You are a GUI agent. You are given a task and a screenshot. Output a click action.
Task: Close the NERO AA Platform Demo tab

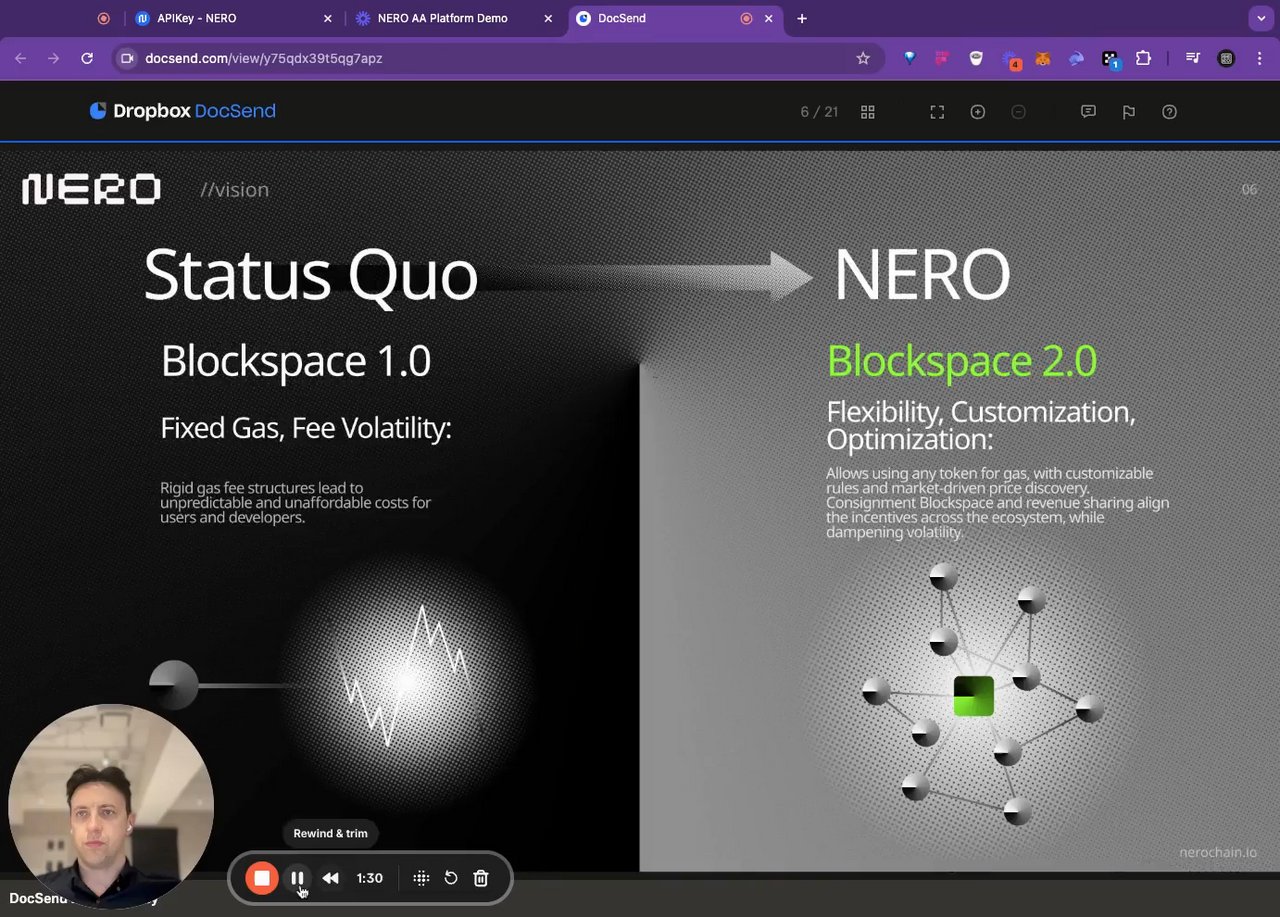point(548,18)
